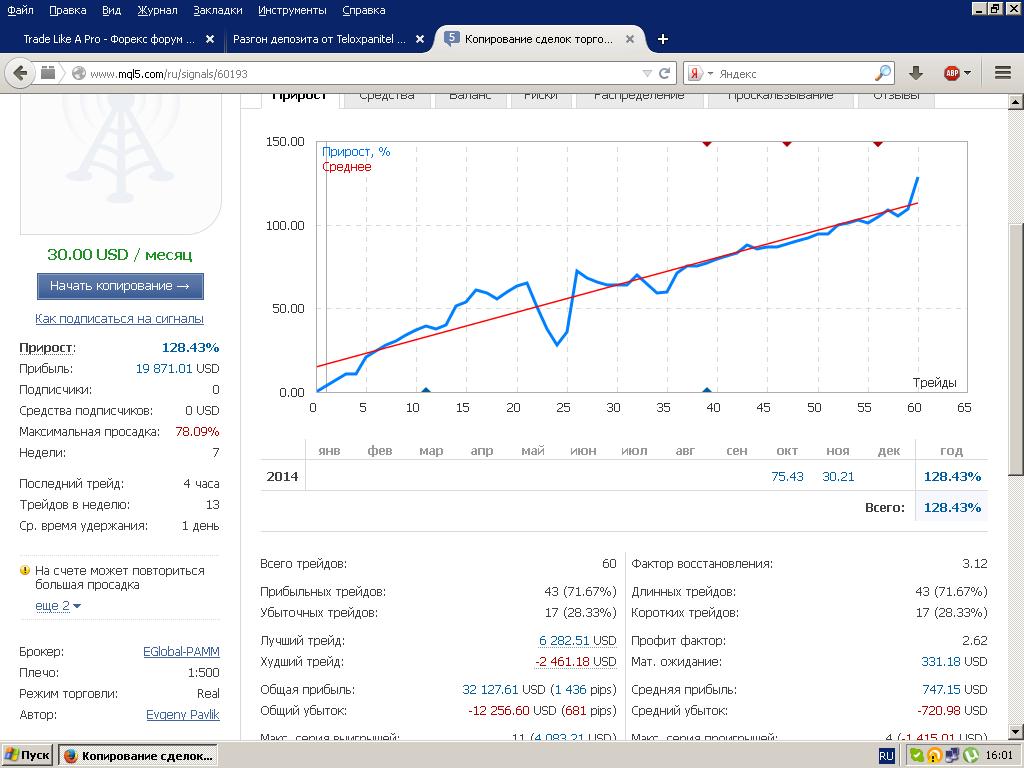Close the Копирование сделок tab
The image size is (1024, 768).
coord(630,39)
